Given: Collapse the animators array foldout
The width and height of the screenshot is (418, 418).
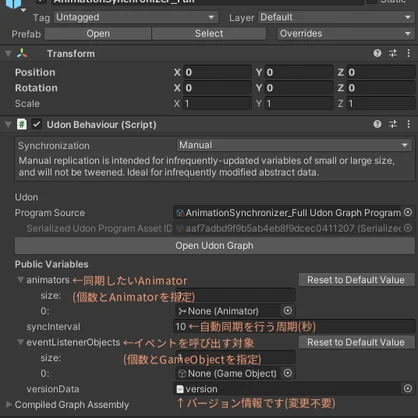Looking at the screenshot, I should coord(21,280).
